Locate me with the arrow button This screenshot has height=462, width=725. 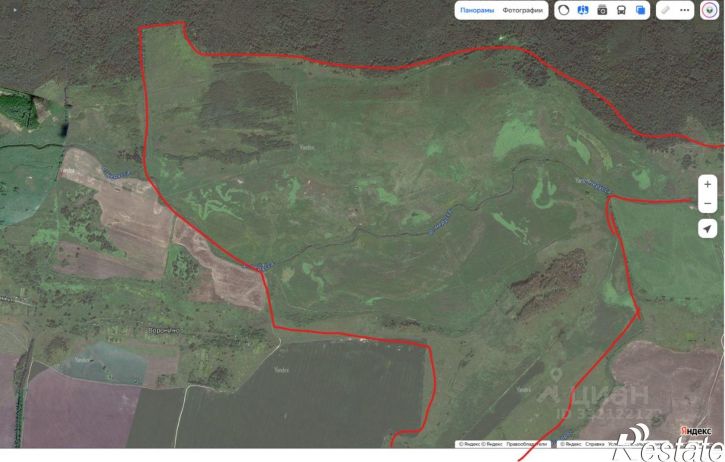pyautogui.click(x=707, y=228)
